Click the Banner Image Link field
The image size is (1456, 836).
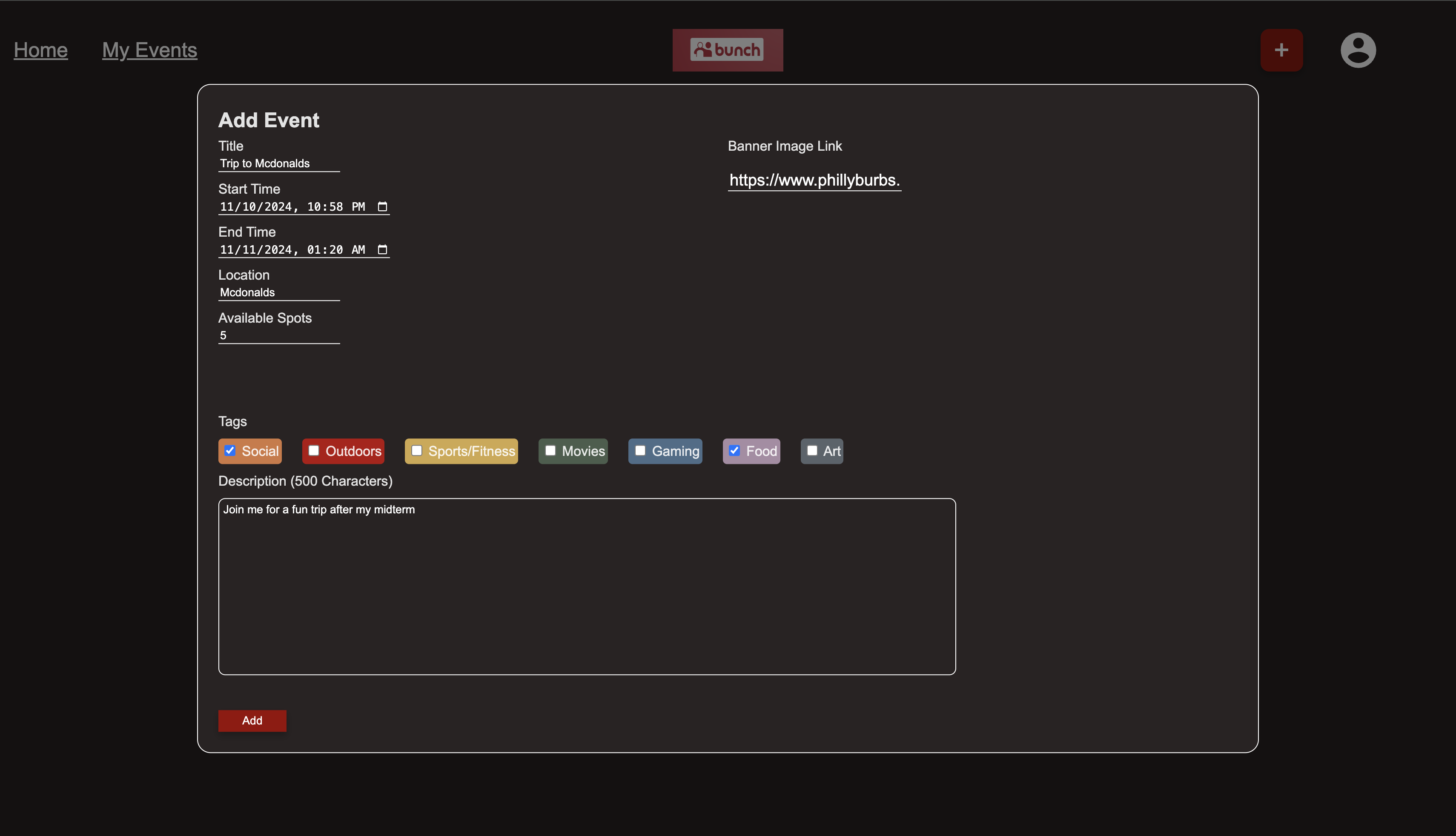click(814, 180)
